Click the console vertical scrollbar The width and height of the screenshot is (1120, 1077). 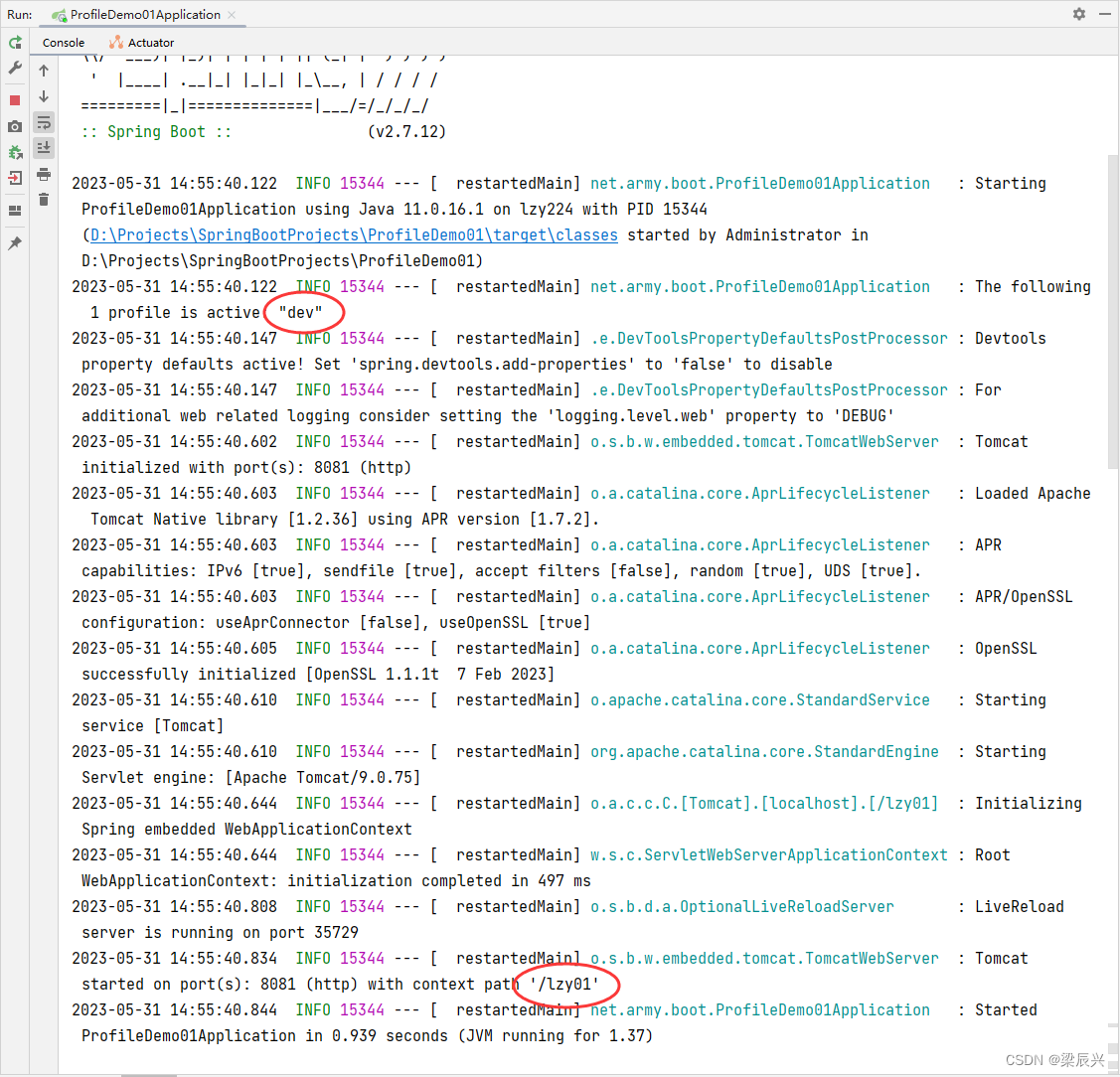tap(1113, 311)
